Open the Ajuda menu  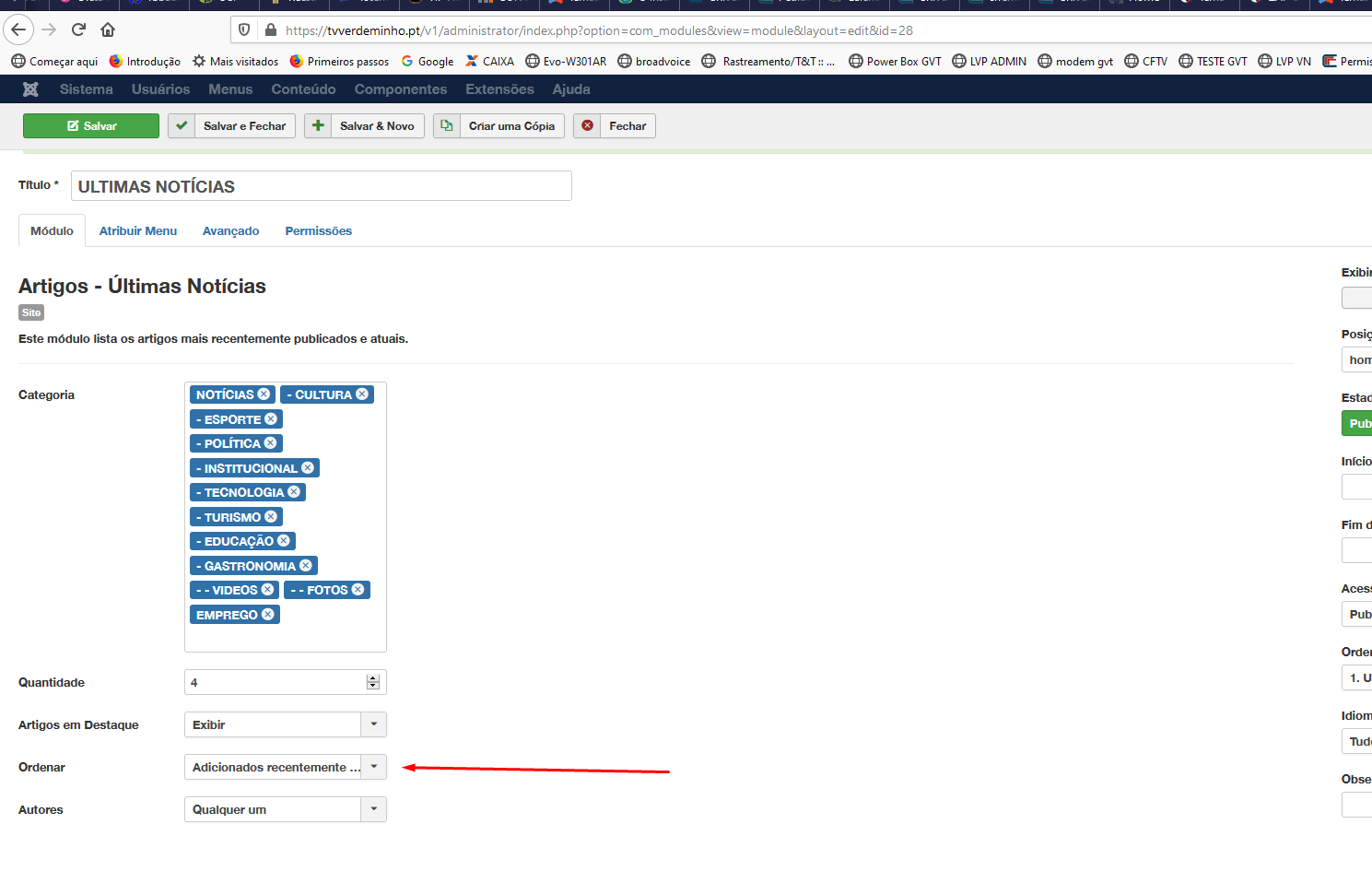[x=571, y=89]
